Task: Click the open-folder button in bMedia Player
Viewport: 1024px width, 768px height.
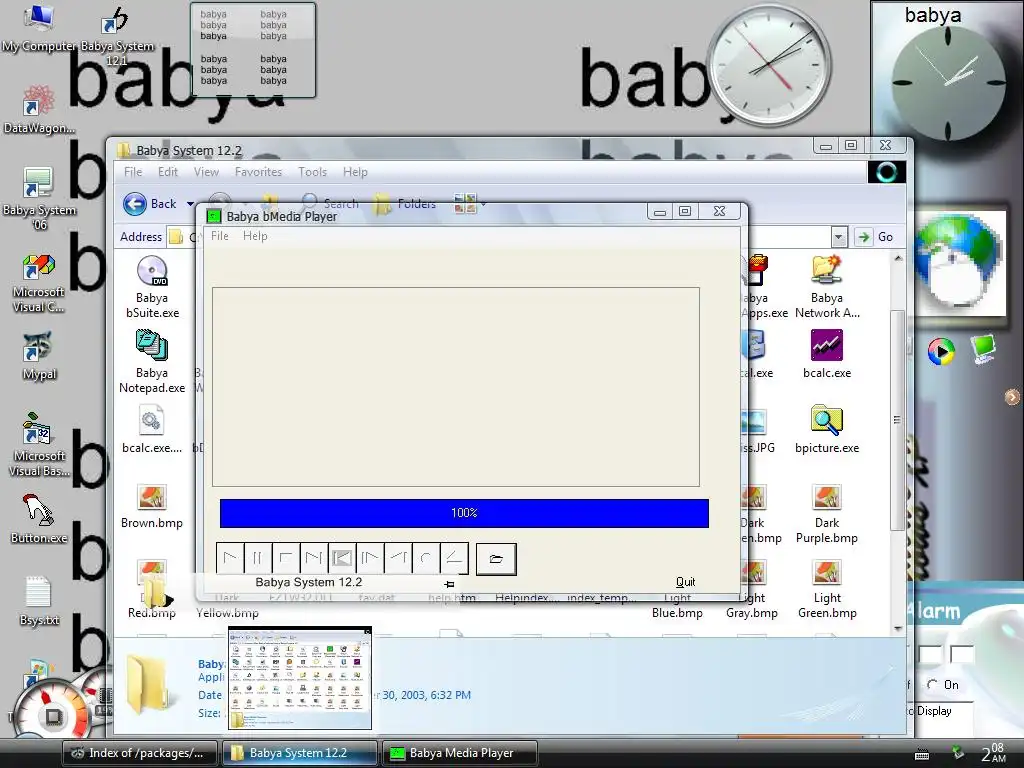Action: click(496, 559)
